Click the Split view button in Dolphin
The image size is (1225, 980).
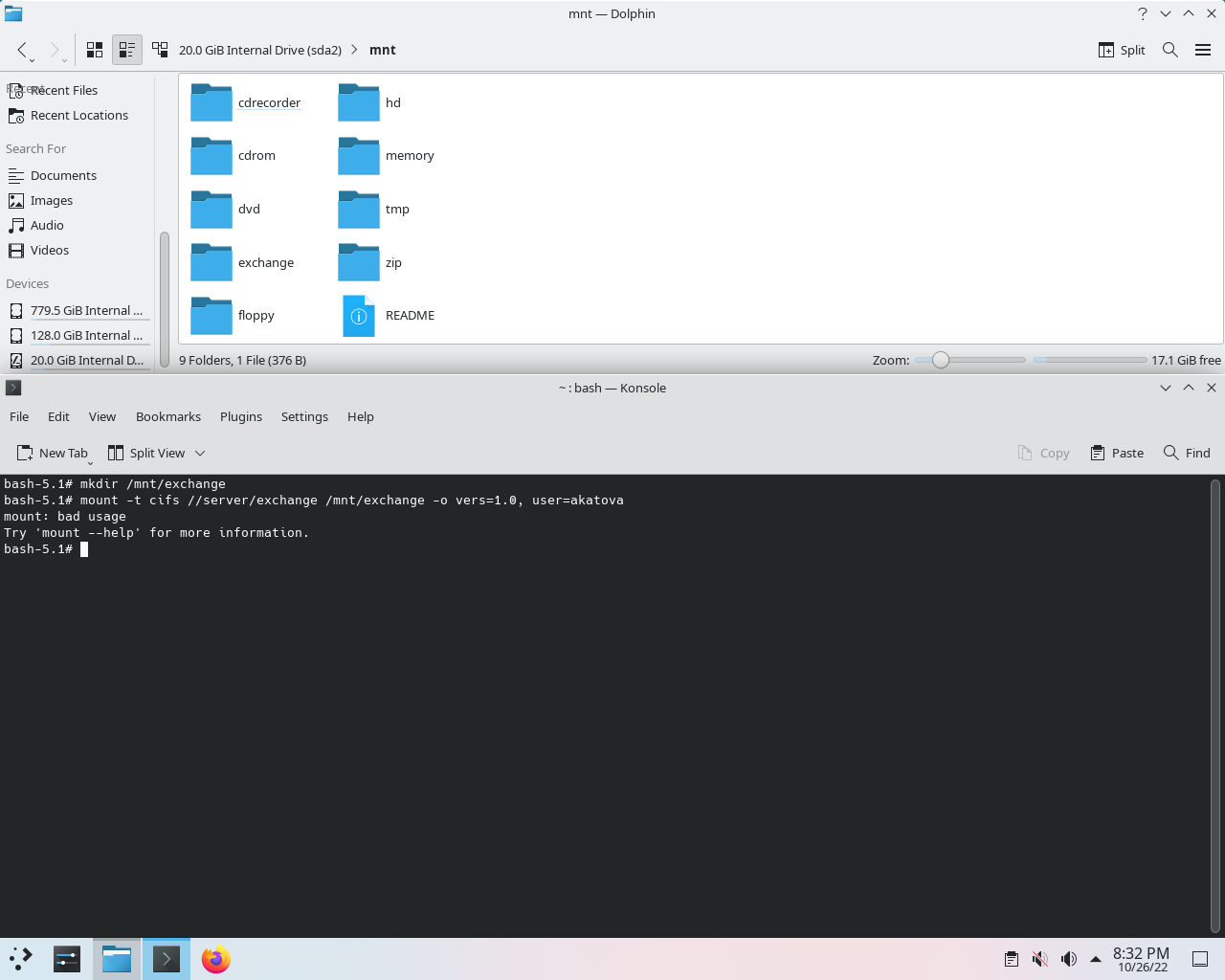pos(1122,50)
